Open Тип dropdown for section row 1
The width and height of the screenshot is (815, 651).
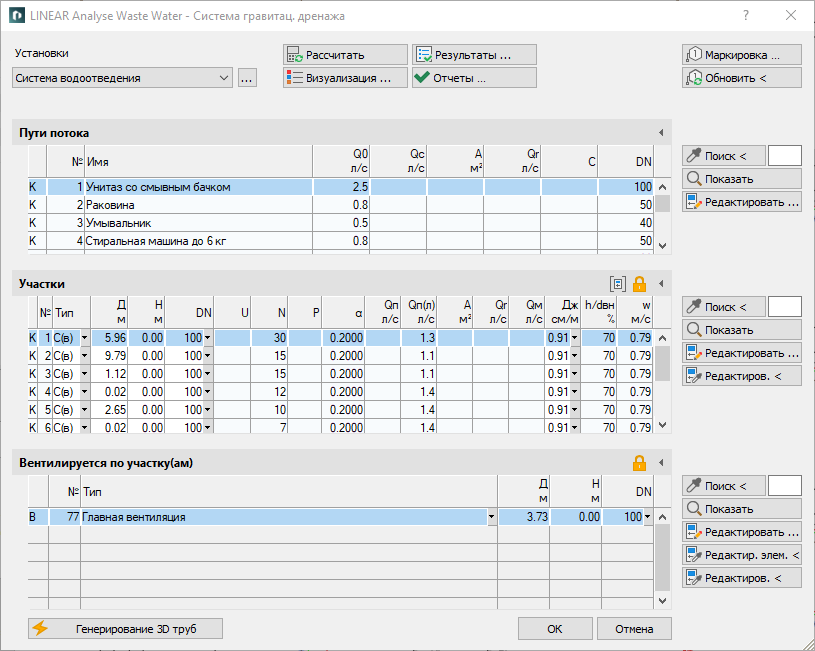(85, 338)
